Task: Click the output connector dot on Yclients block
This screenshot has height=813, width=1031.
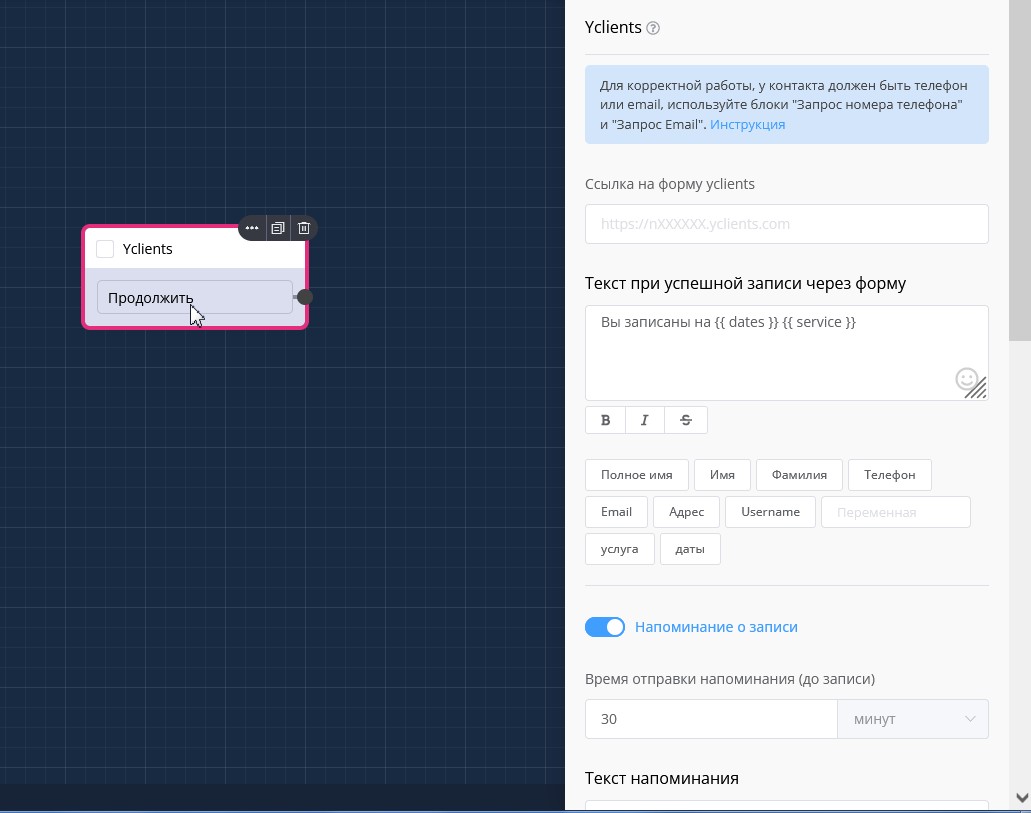Action: (x=305, y=297)
